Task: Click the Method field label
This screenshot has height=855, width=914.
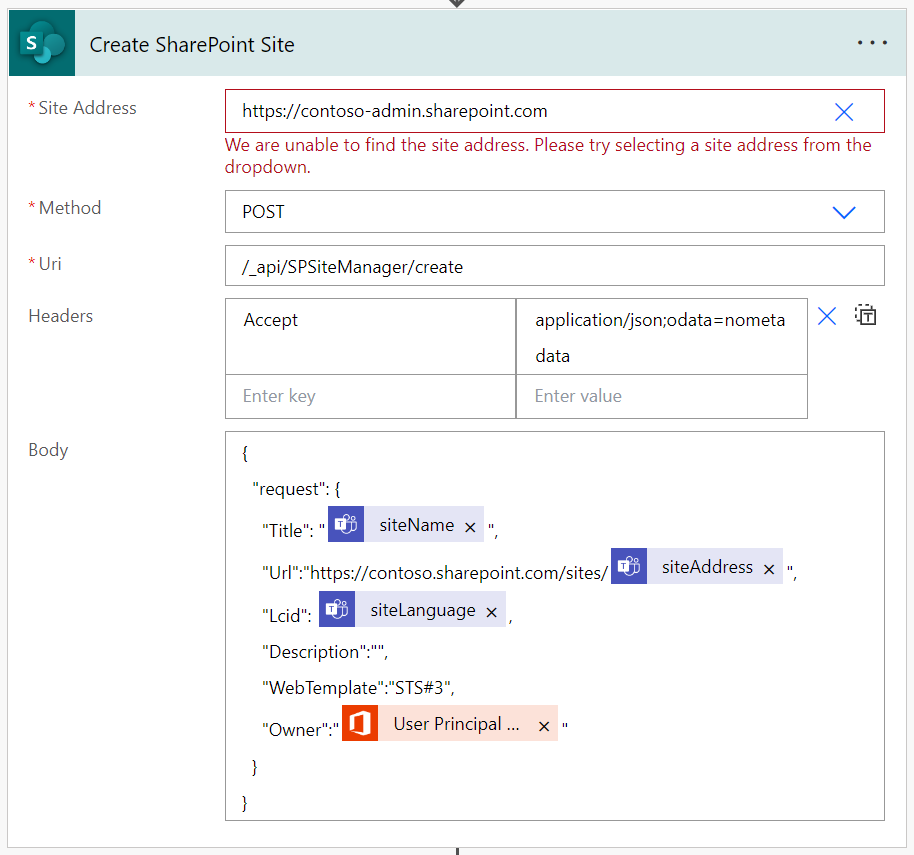Action: [x=69, y=208]
